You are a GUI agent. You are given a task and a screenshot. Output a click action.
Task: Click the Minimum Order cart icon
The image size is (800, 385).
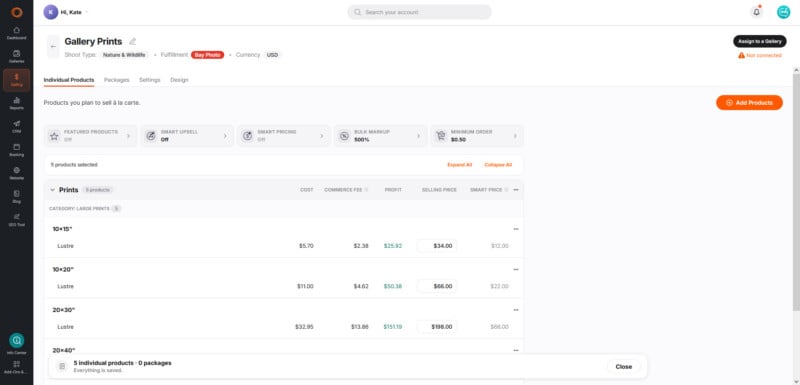[441, 136]
